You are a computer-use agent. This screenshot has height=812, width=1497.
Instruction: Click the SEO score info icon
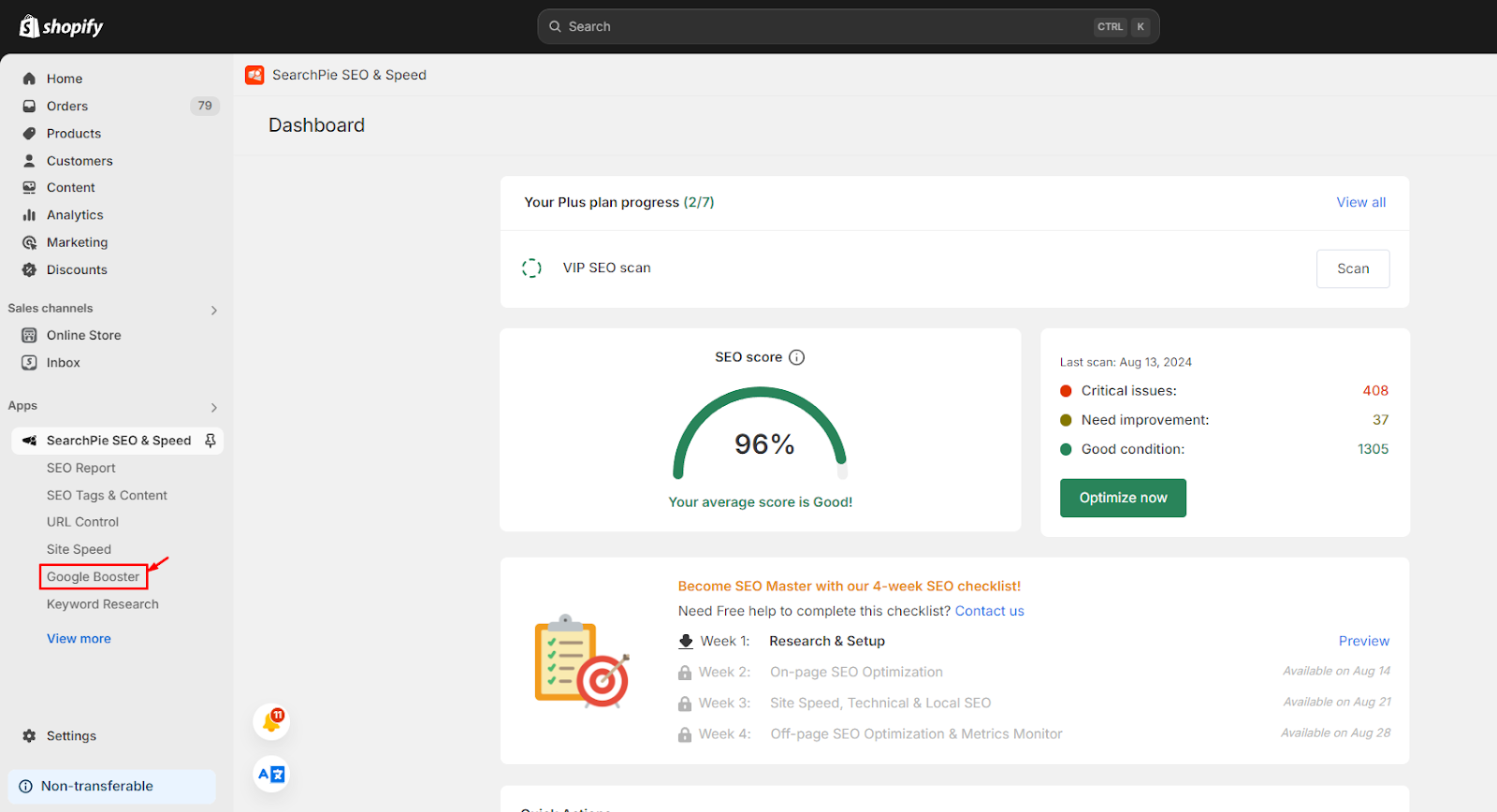(797, 357)
